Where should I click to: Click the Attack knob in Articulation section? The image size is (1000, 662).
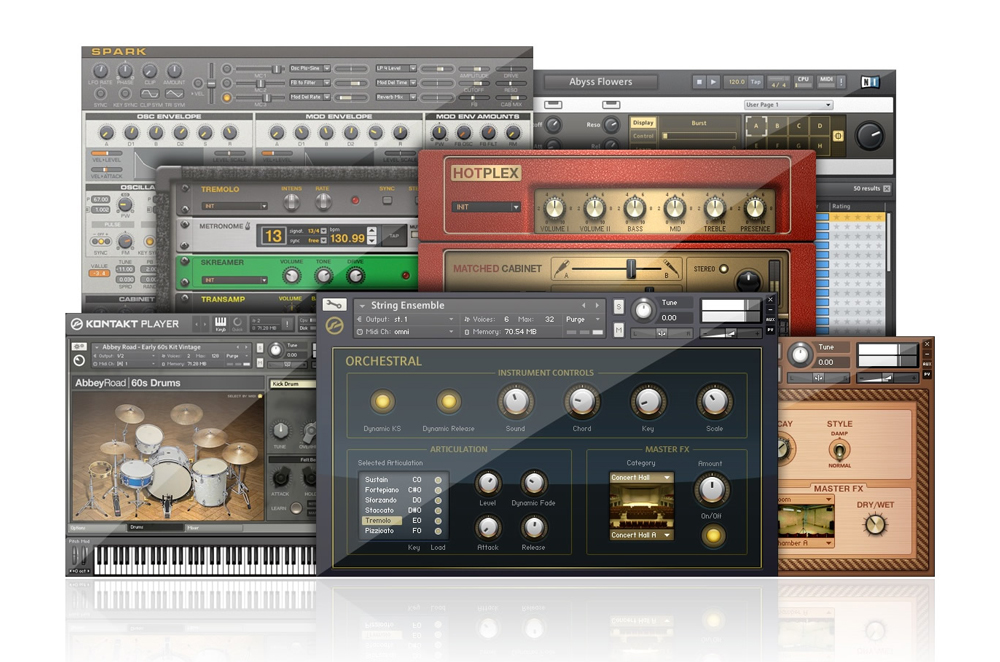(x=488, y=527)
